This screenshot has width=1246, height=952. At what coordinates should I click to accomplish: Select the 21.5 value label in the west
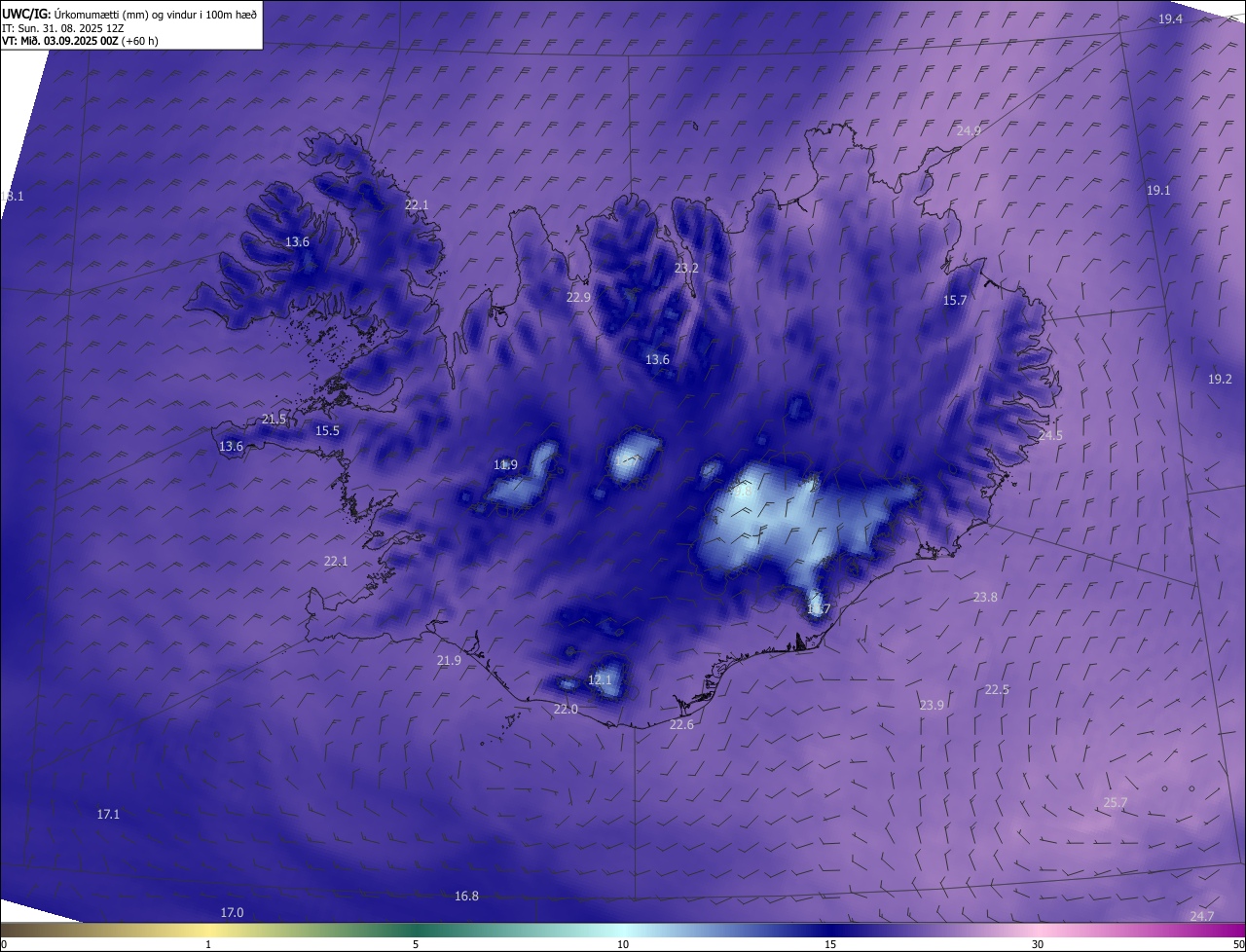click(275, 420)
